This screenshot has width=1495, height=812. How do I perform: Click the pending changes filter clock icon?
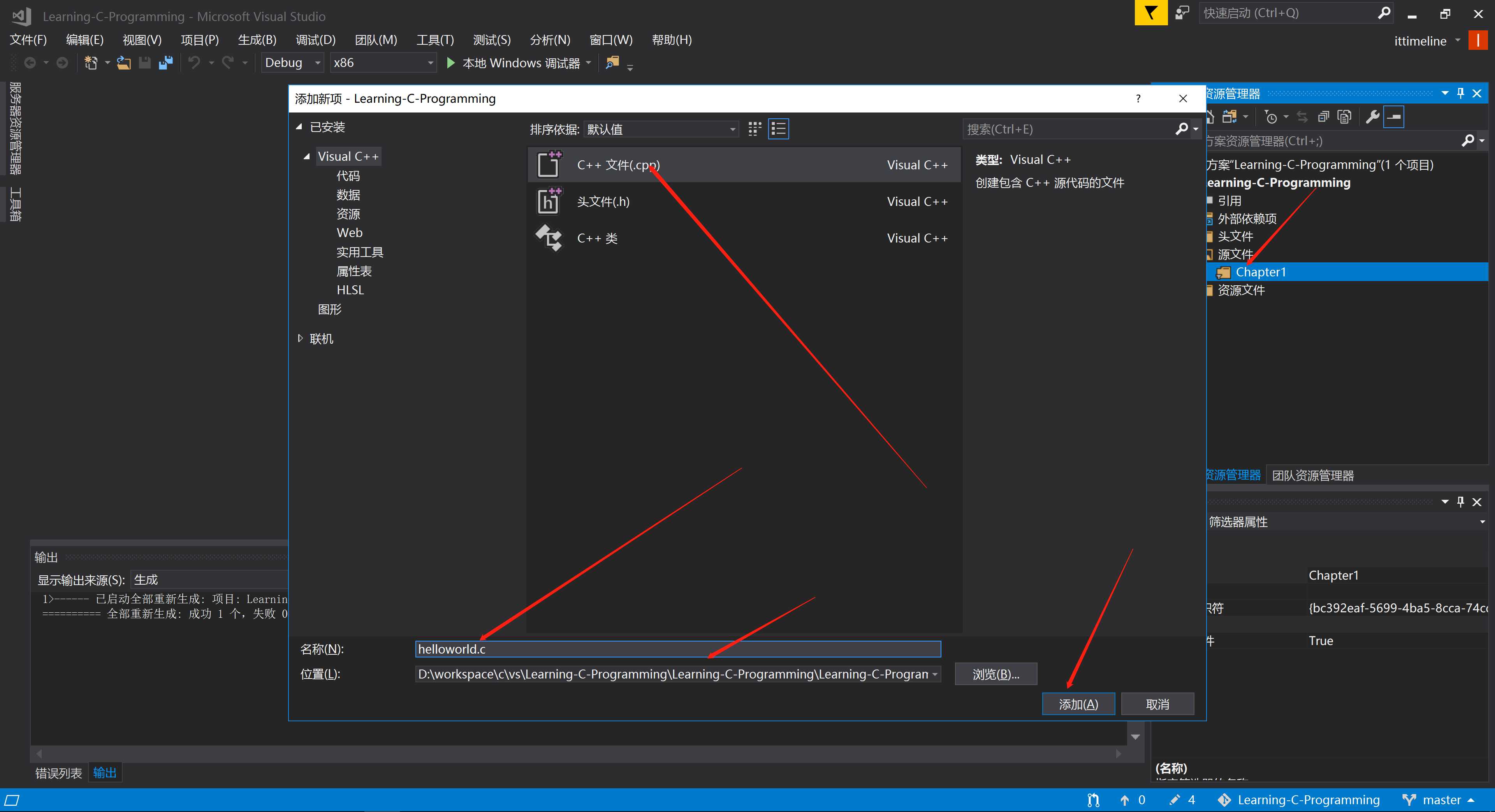tap(1271, 117)
